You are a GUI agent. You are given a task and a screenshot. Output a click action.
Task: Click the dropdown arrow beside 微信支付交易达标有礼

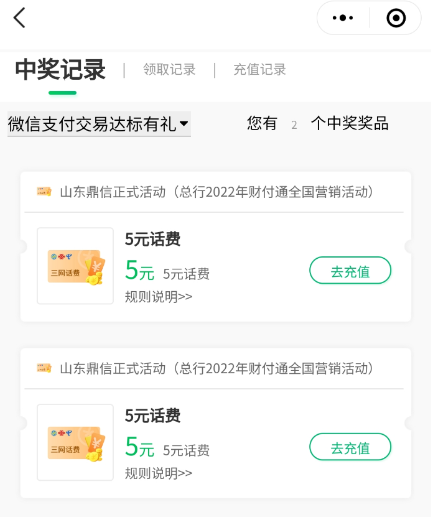click(184, 124)
